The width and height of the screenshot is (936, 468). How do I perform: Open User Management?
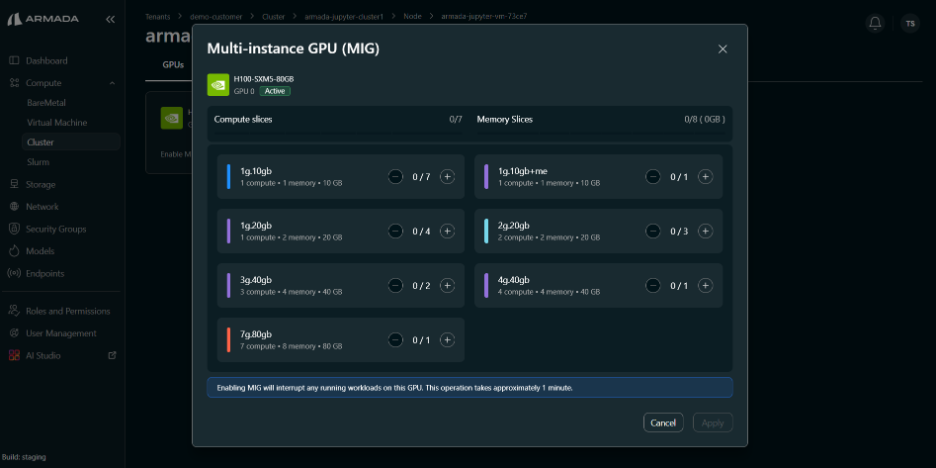[x=61, y=333]
